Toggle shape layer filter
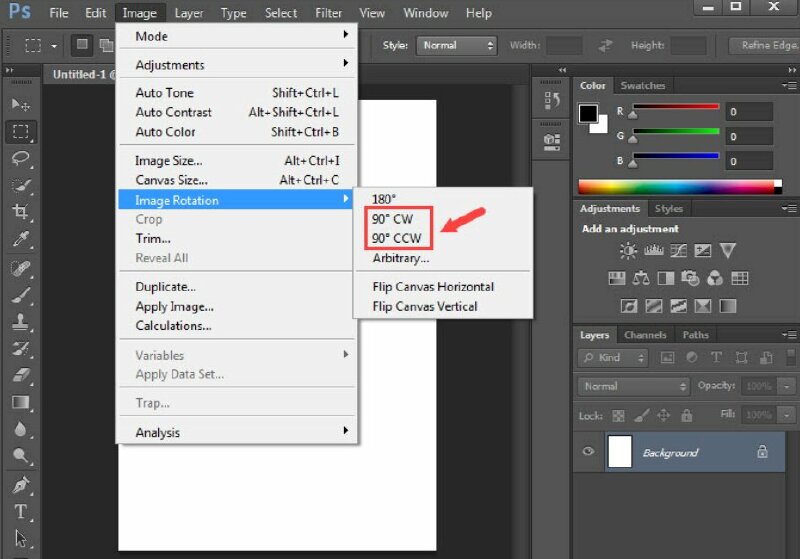Viewport: 800px width, 559px height. point(741,358)
